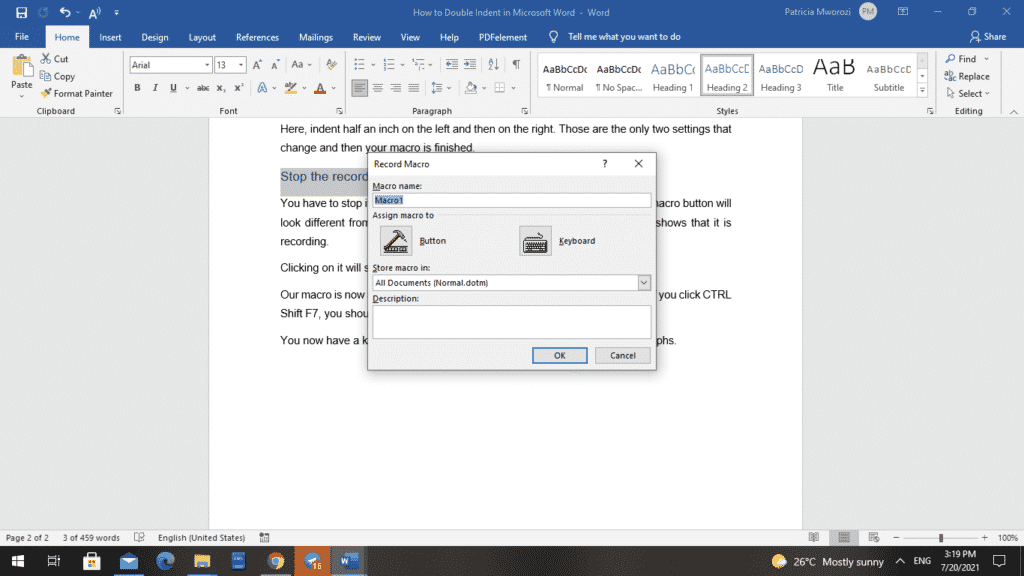
Task: Click the Copy icon
Action: (45, 76)
